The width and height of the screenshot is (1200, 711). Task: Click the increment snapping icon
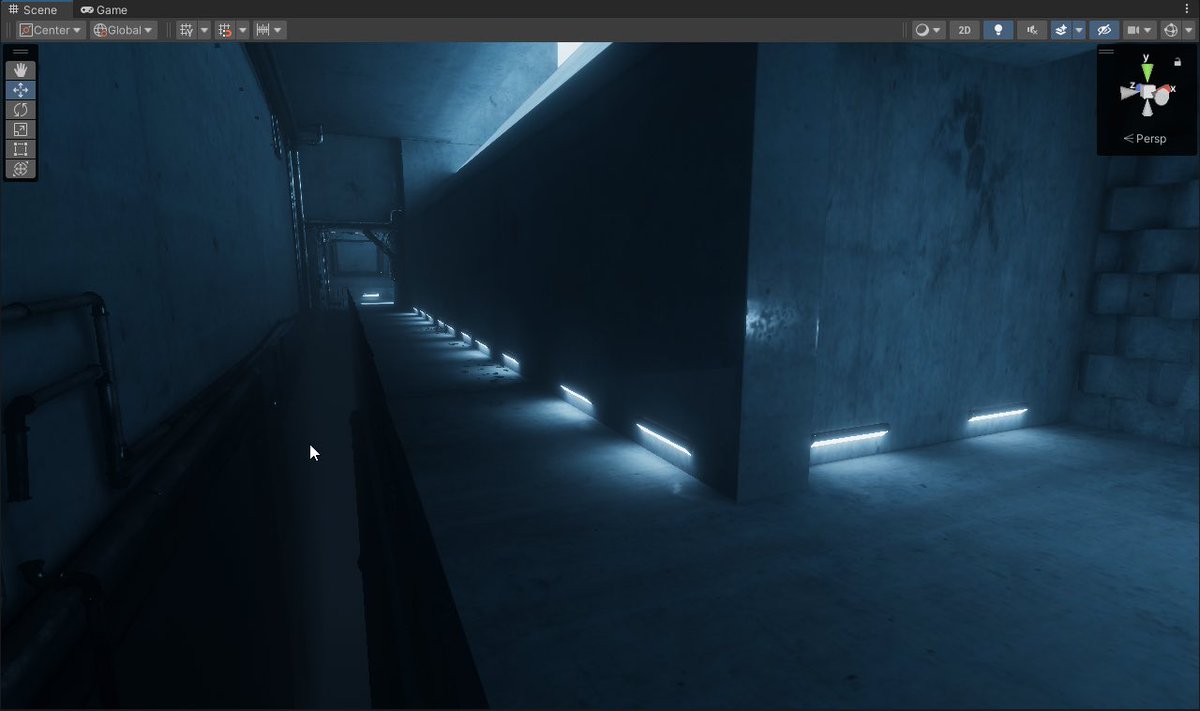click(263, 30)
